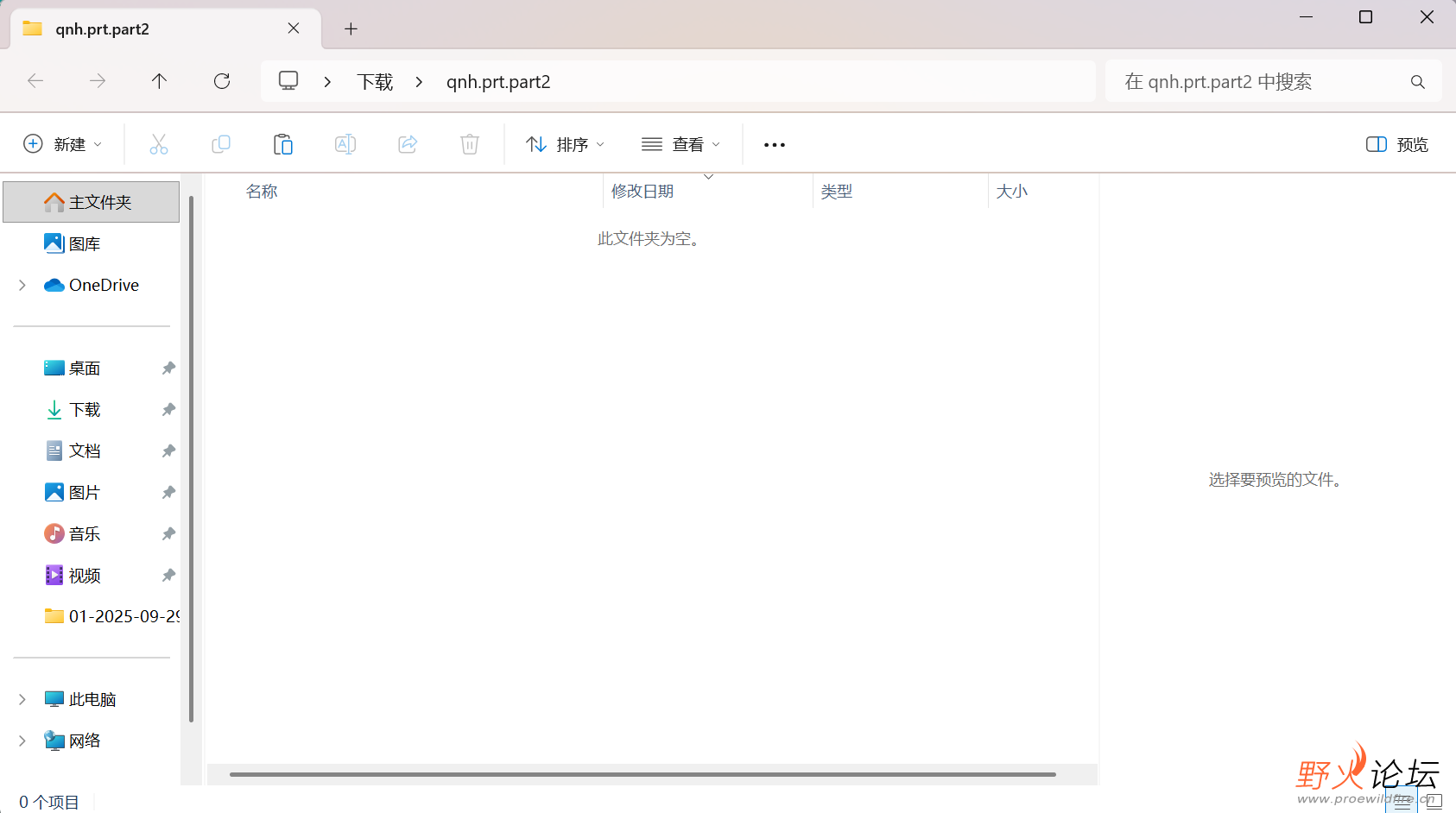Expand the OneDrive tree entry
Image resolution: width=1456 pixels, height=813 pixels.
22,285
